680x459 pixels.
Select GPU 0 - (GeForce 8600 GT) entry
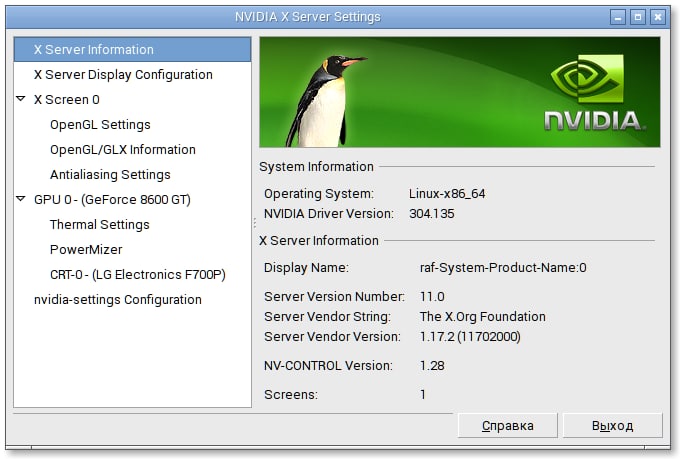(x=112, y=200)
